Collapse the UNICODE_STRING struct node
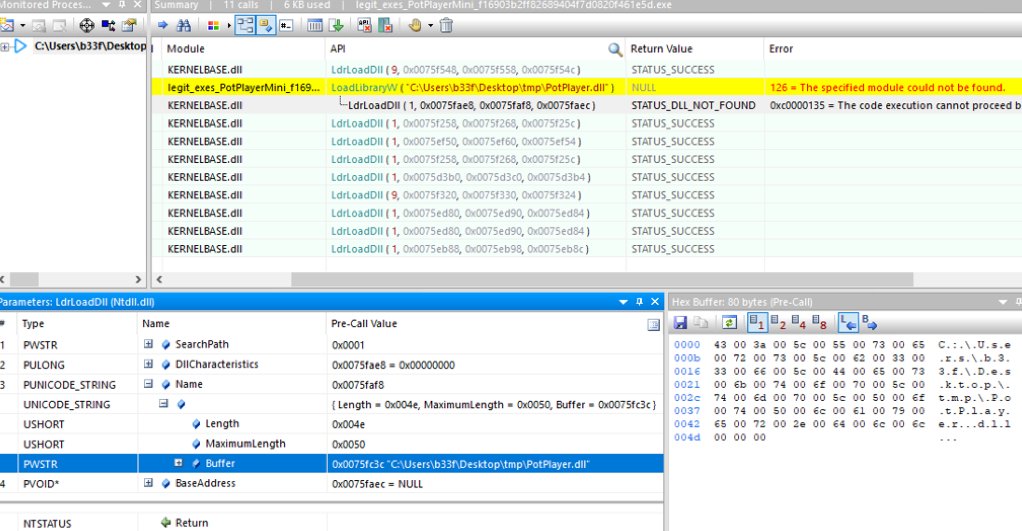This screenshot has width=1022, height=531. pyautogui.click(x=164, y=404)
